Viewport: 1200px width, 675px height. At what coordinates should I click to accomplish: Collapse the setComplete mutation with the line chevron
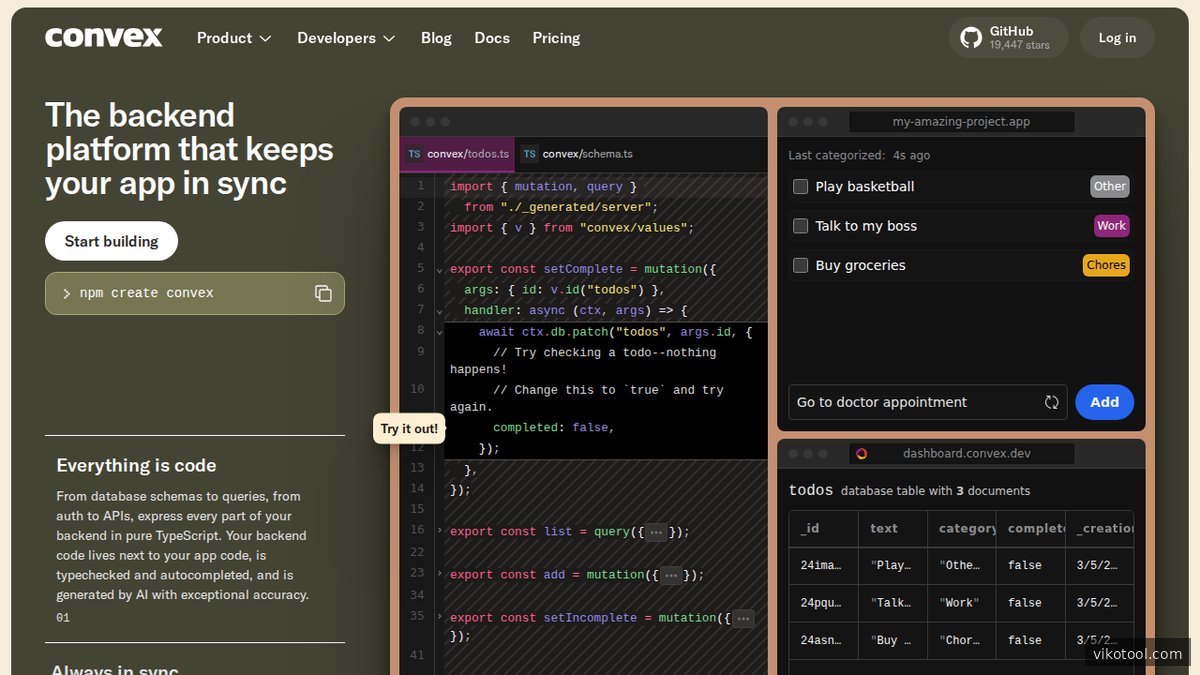440,268
